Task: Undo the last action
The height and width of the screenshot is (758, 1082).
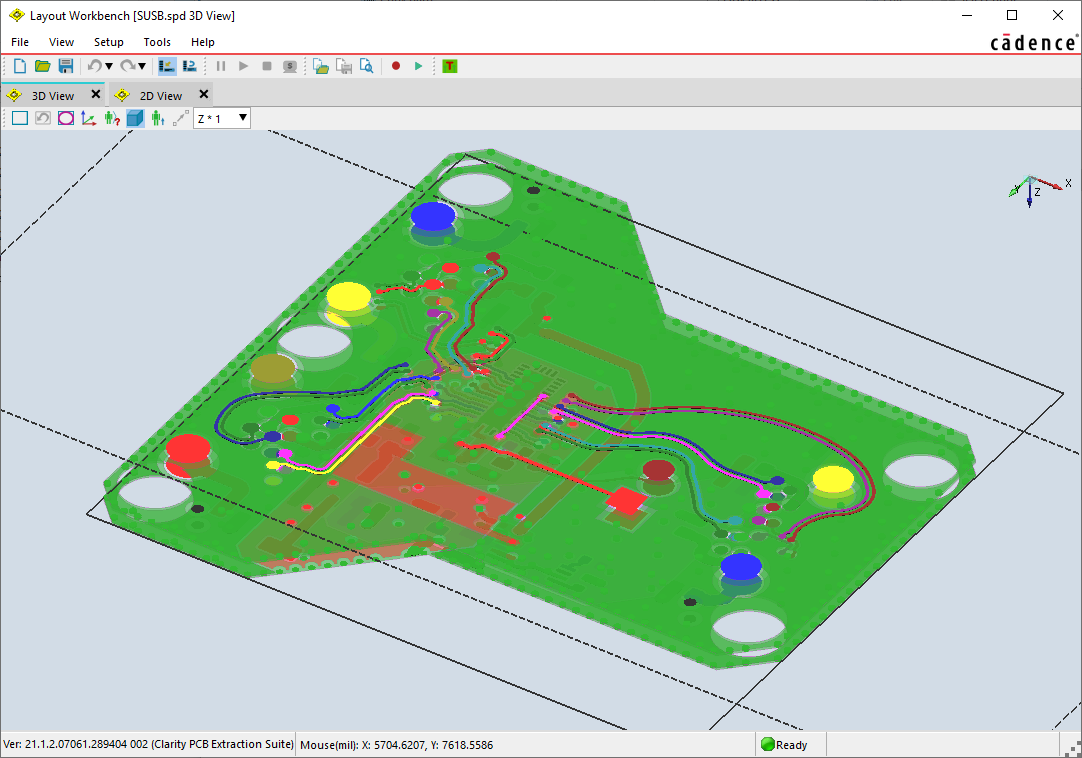Action: [x=94, y=66]
